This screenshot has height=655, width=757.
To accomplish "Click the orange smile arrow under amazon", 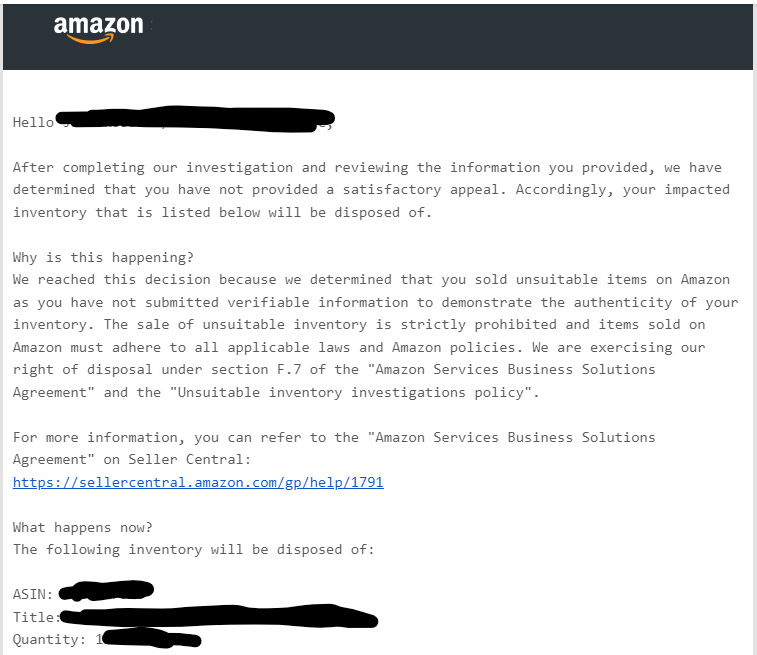I will pyautogui.click(x=90, y=39).
